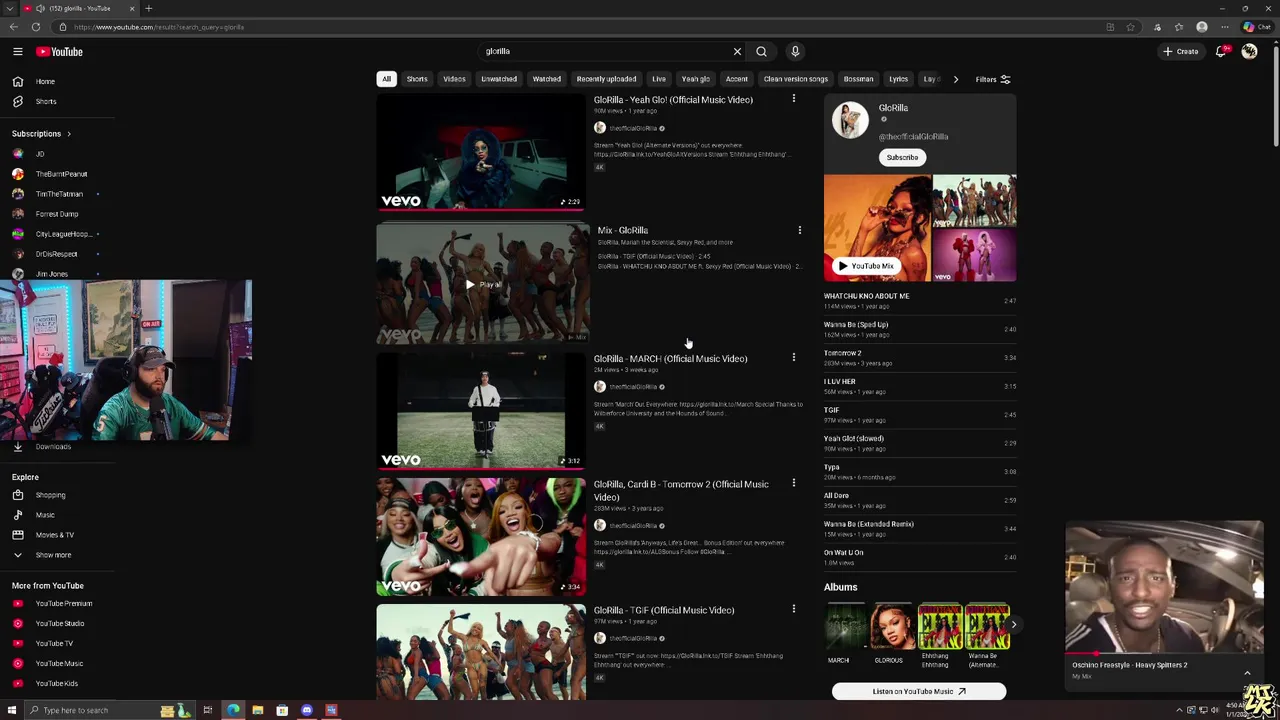Expand the Subscriptions section chevron
1280x720 pixels.
[x=69, y=134]
